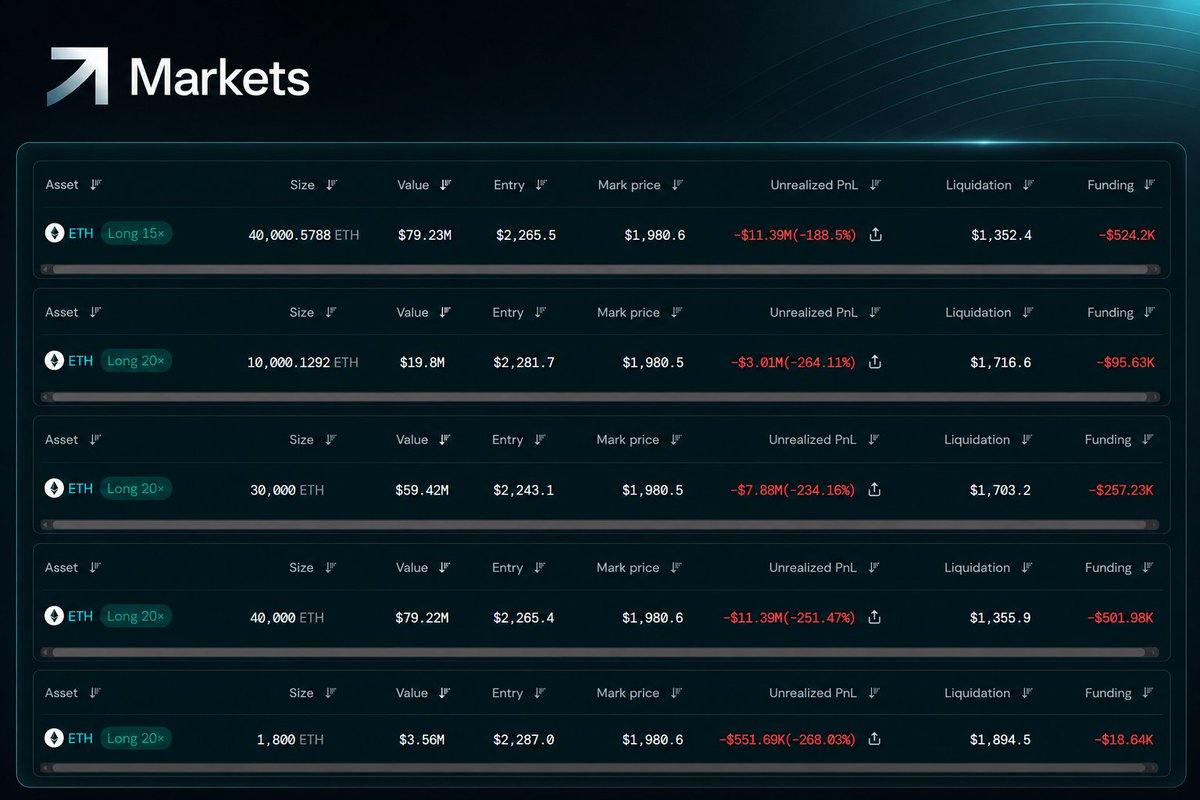Click the horizontal scrollbar under the 1,800 ETH row
Viewport: 1200px width, 800px height.
(600, 769)
